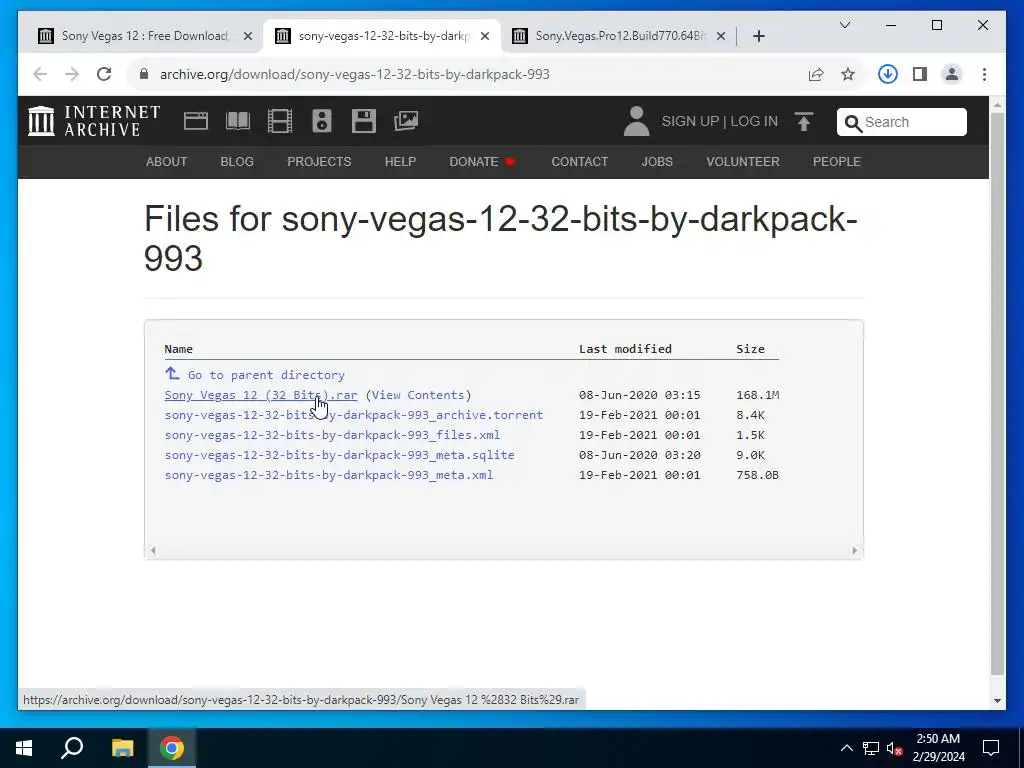Click the address bar URL
Image resolution: width=1024 pixels, height=768 pixels.
[355, 74]
